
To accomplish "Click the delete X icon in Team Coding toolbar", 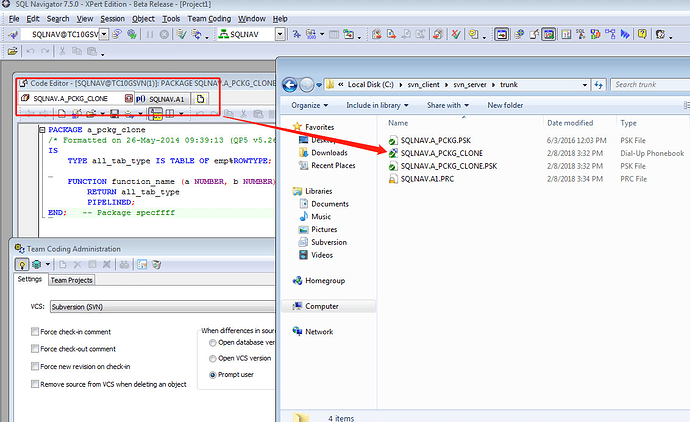I will tap(77, 264).
